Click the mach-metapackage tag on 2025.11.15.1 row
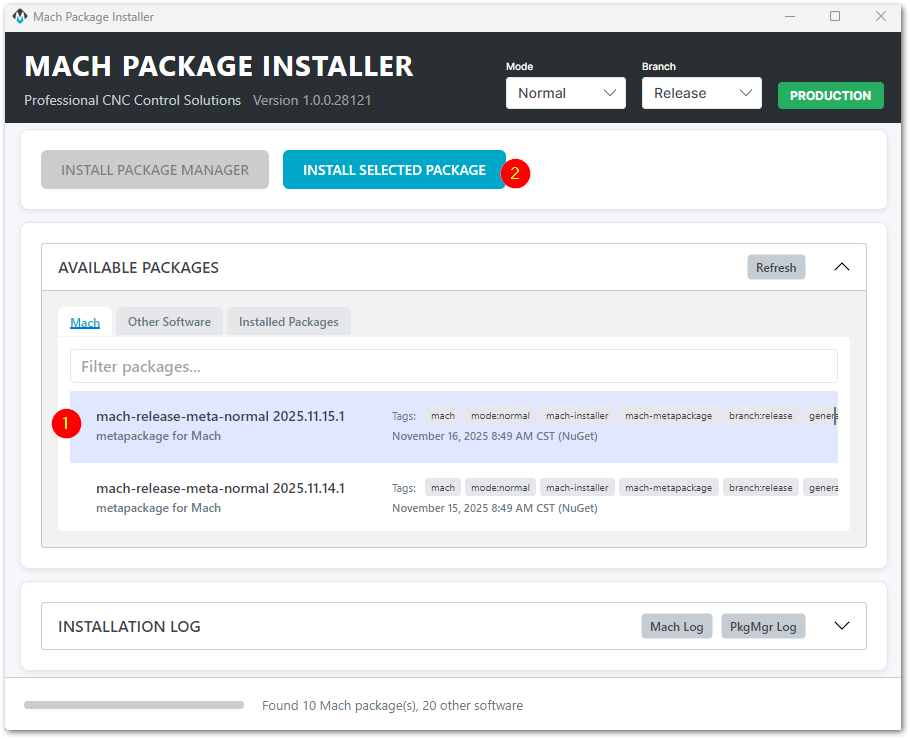910x739 pixels. click(669, 416)
